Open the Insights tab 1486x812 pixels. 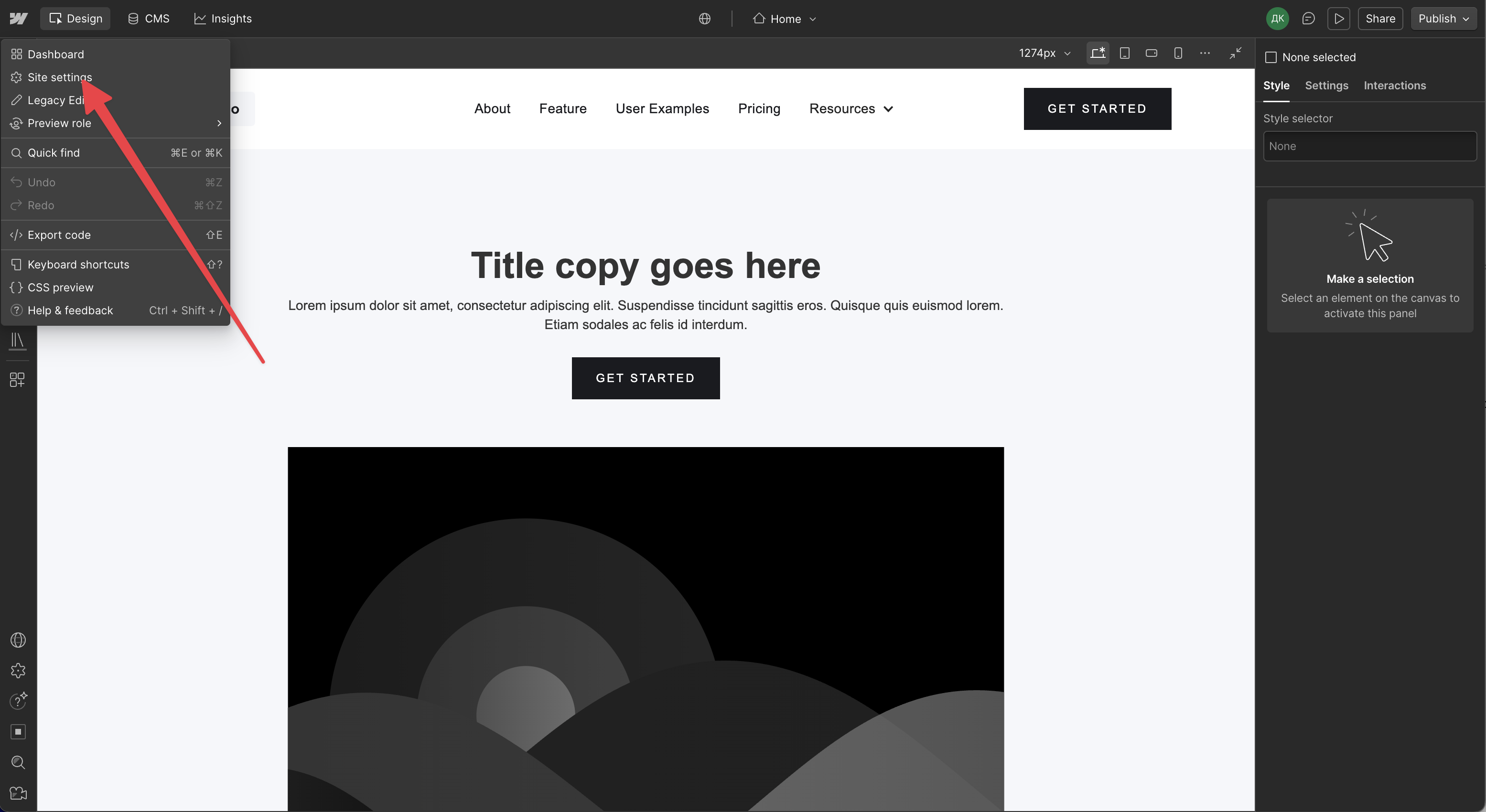click(x=223, y=19)
